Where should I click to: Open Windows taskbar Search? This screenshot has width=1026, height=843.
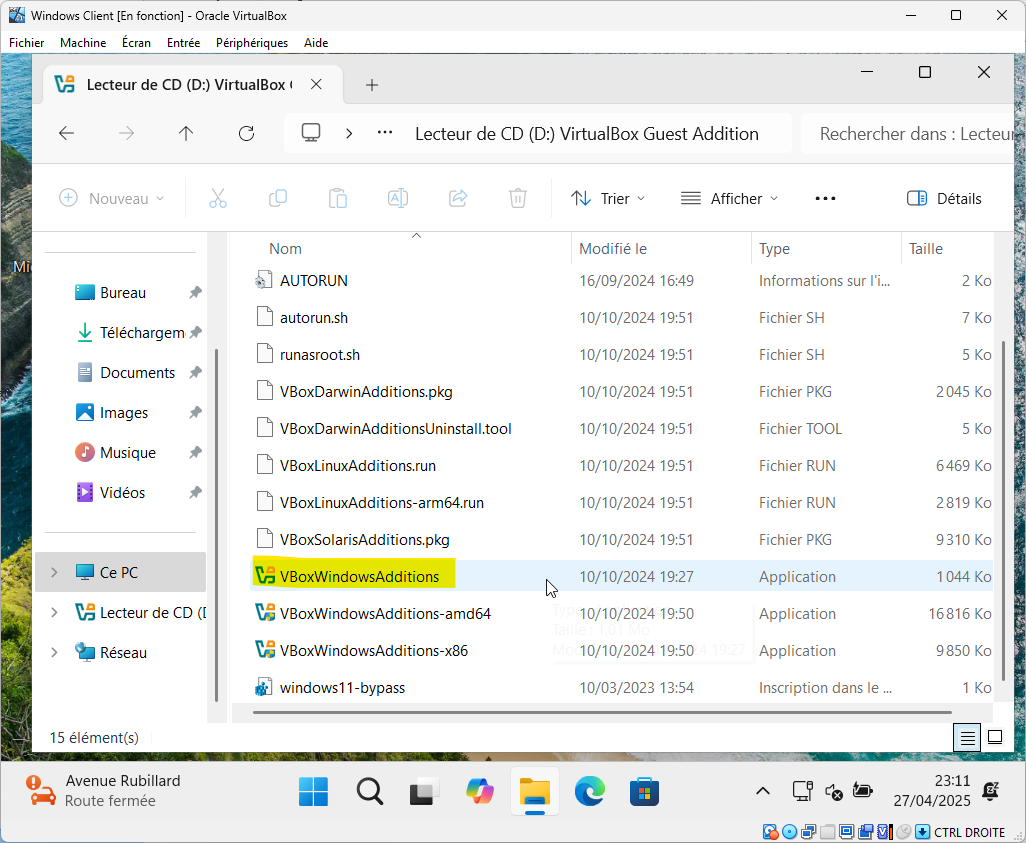coord(370,792)
